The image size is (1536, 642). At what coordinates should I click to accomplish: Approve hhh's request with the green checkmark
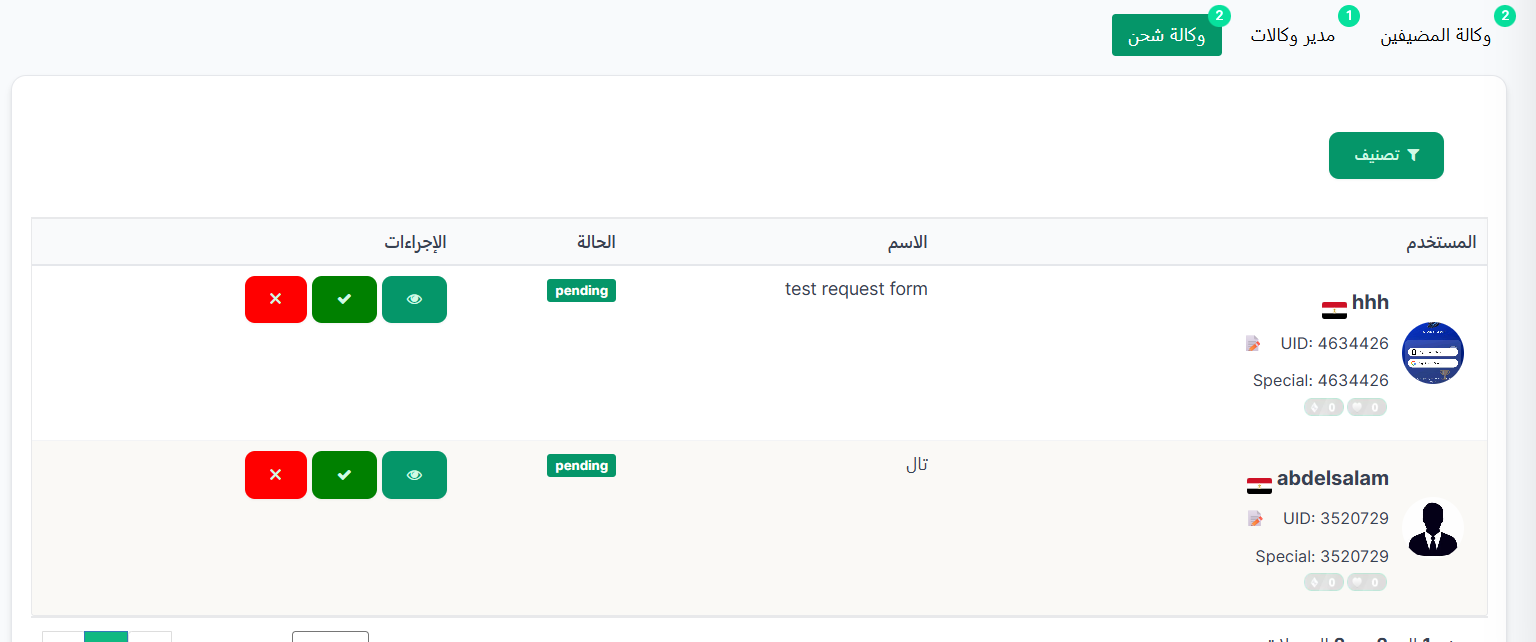pos(344,300)
